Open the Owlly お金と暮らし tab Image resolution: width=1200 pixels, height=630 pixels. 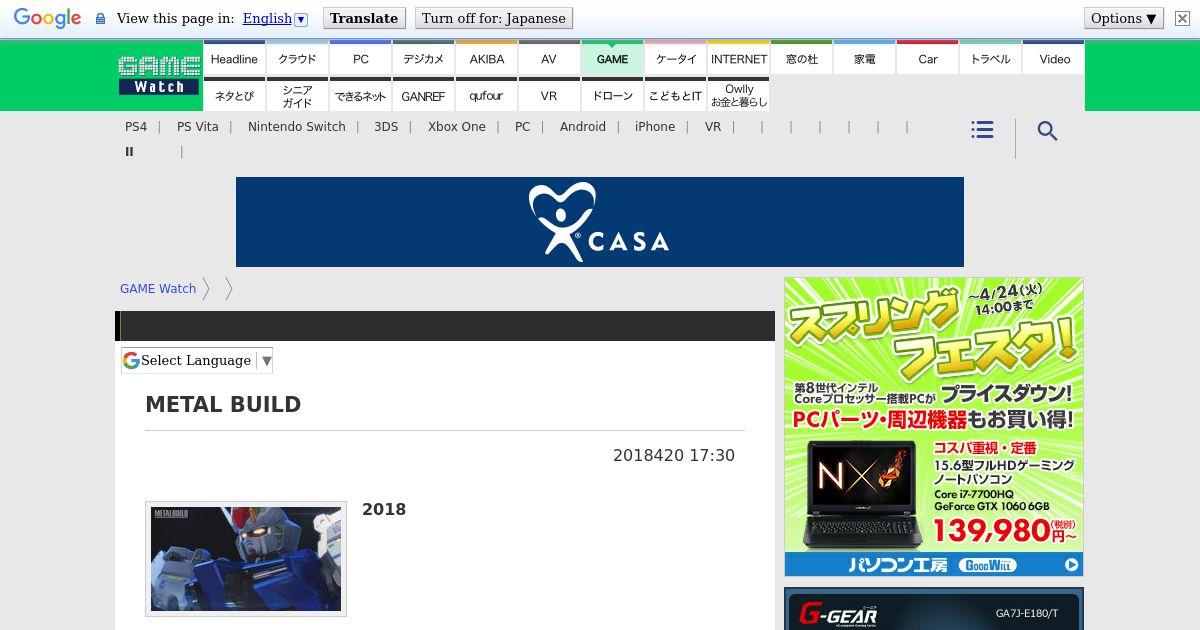point(738,96)
